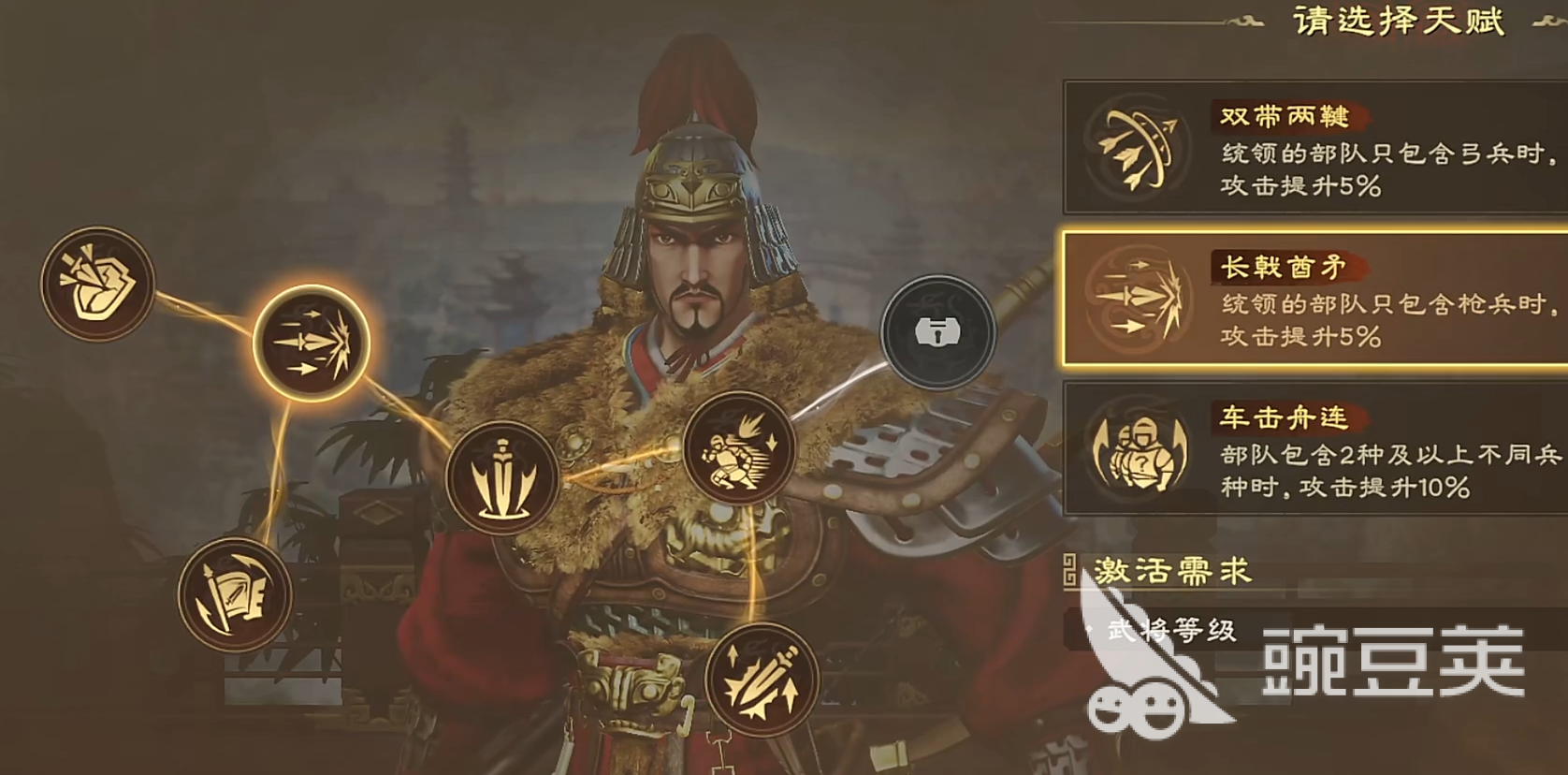This screenshot has width=1568, height=775.
Task: Click the 车击舟连 title label
Action: (x=1284, y=417)
